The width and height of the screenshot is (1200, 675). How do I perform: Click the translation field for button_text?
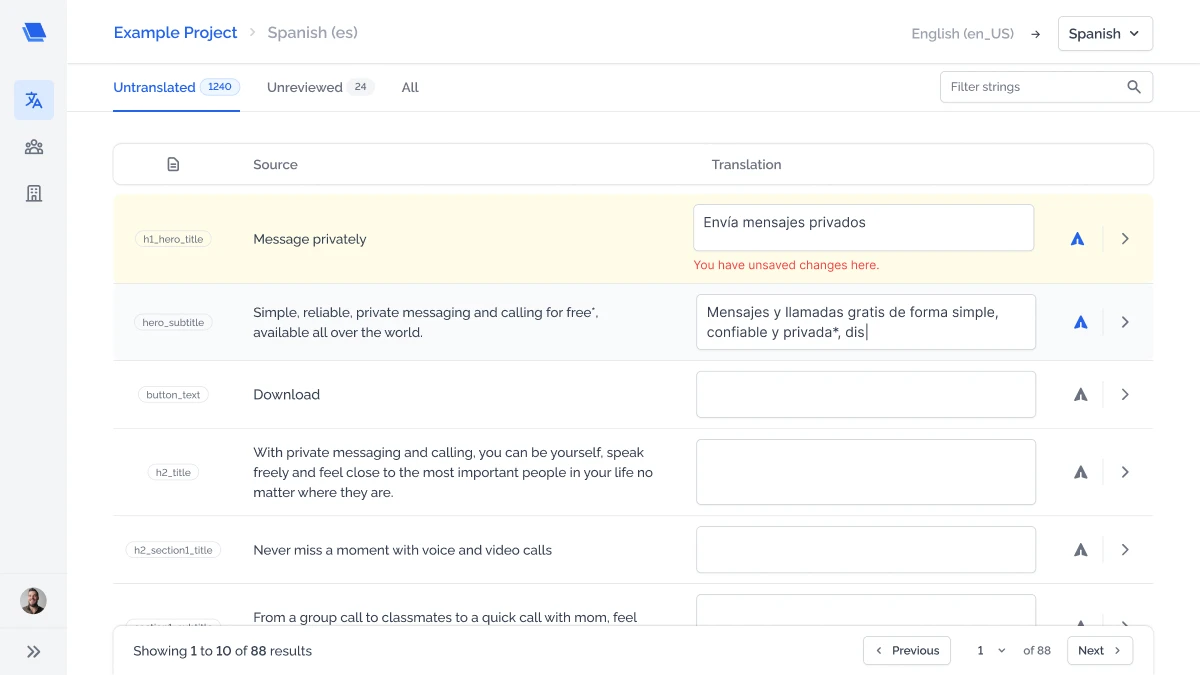[866, 395]
